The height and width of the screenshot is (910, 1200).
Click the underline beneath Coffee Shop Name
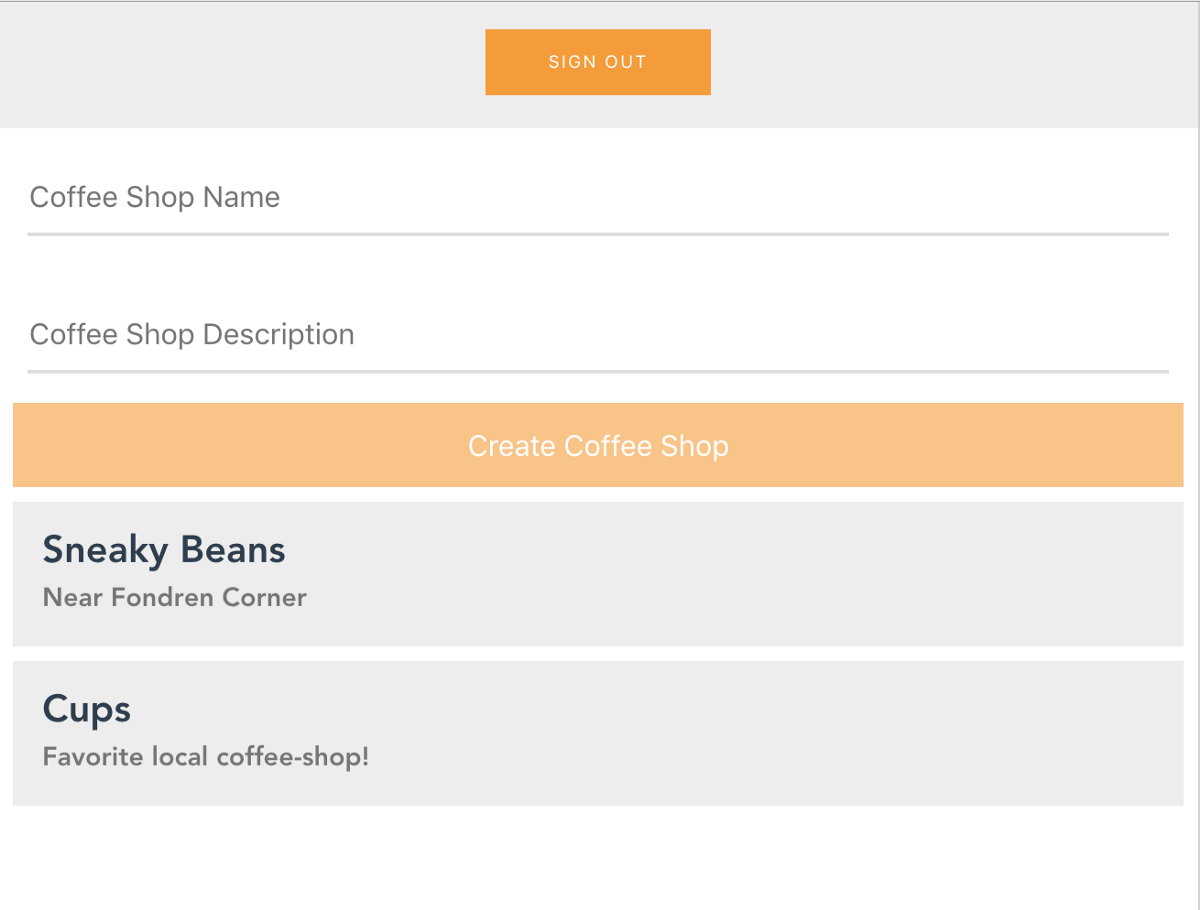pyautogui.click(x=598, y=234)
